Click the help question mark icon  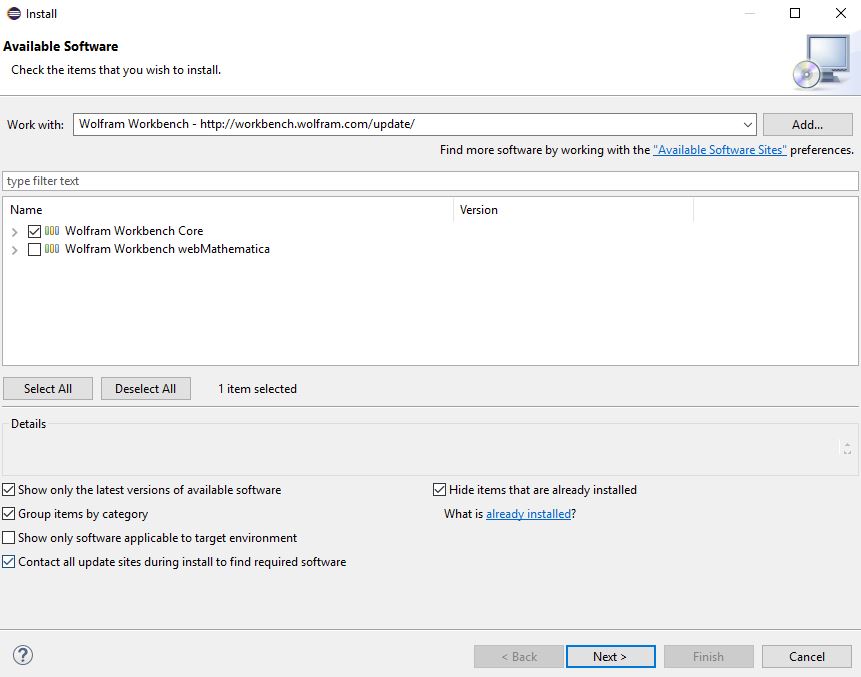(x=23, y=655)
